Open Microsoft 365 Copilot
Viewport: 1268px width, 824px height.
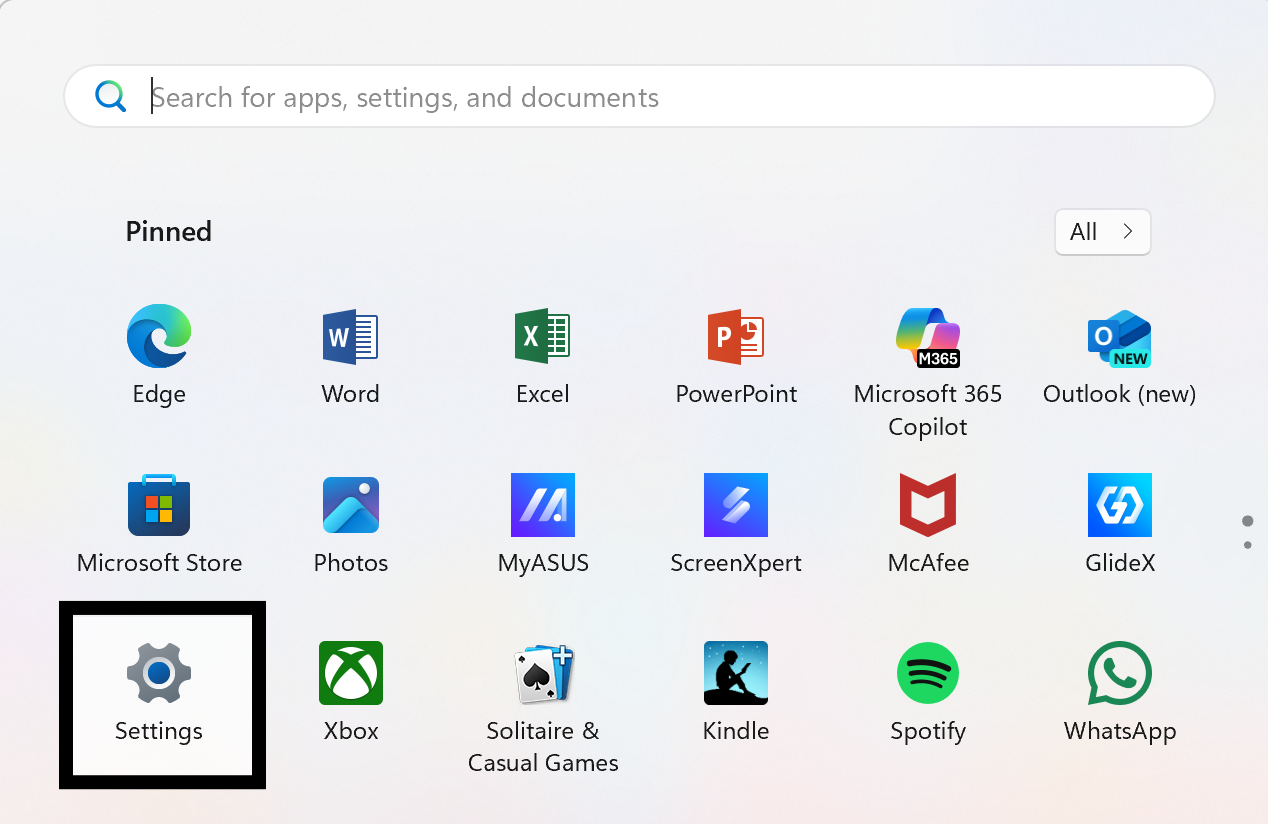(x=928, y=371)
